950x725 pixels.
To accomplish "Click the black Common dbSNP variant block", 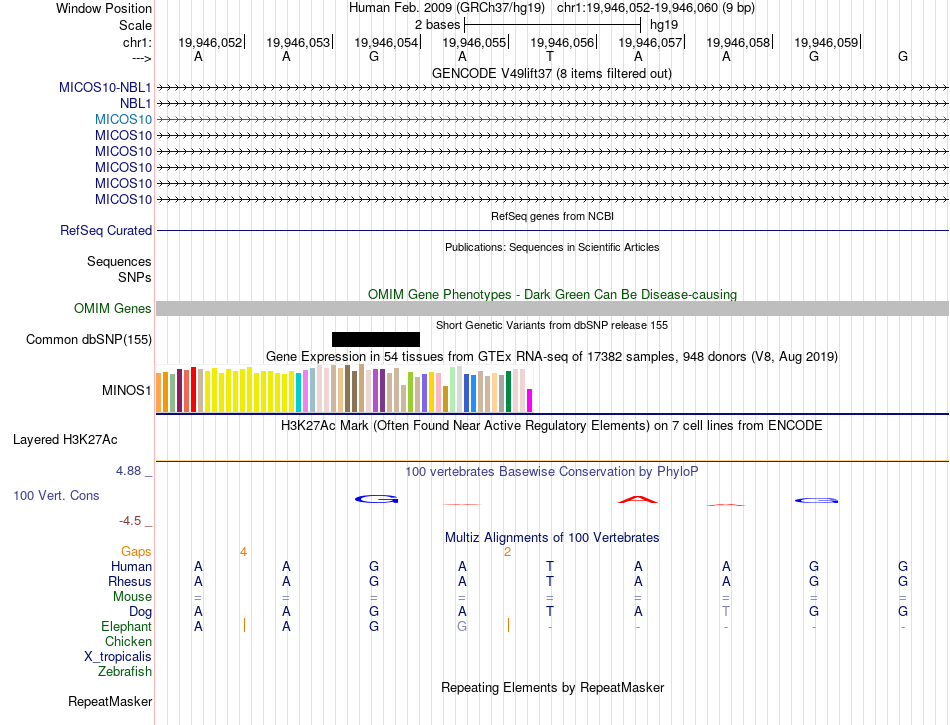I will pyautogui.click(x=376, y=339).
